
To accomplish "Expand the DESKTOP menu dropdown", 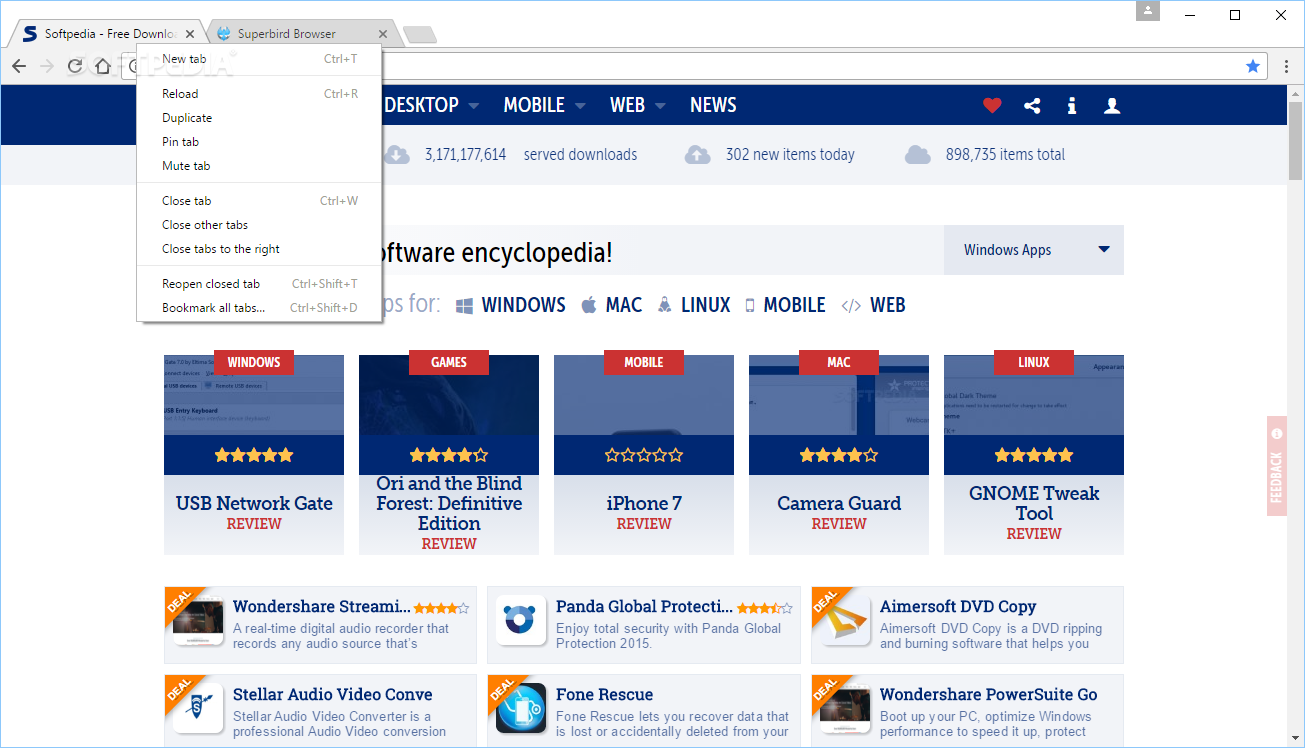I will [474, 106].
